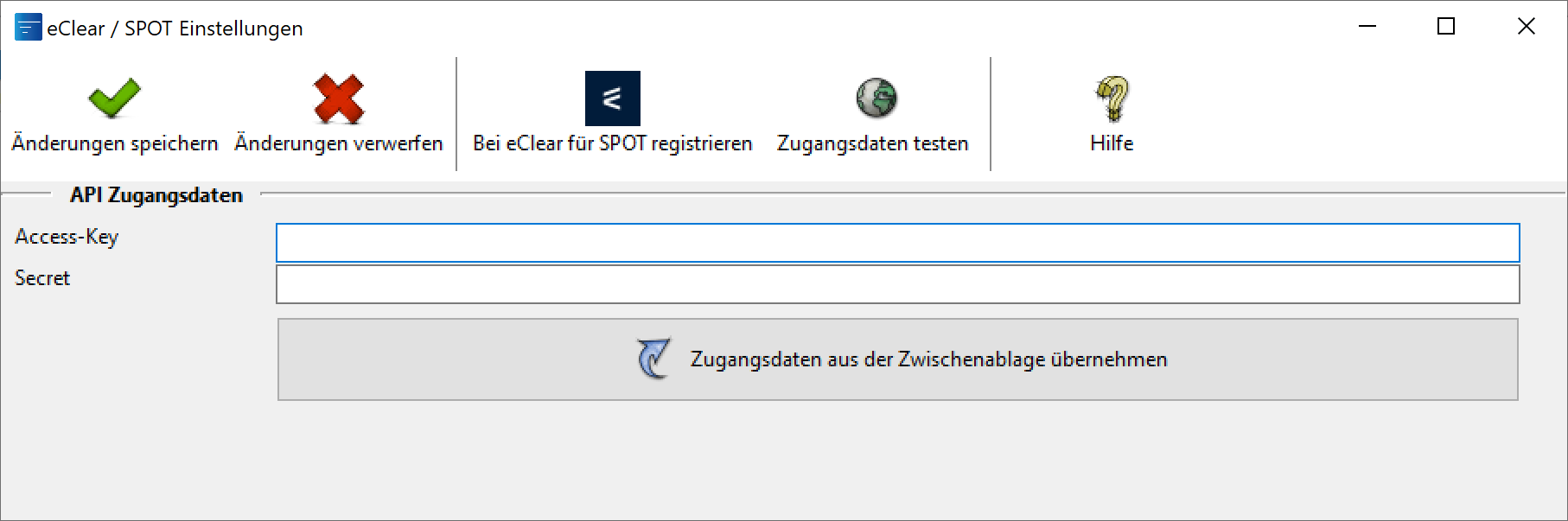Click the globe icon for testing credentials

[x=876, y=98]
